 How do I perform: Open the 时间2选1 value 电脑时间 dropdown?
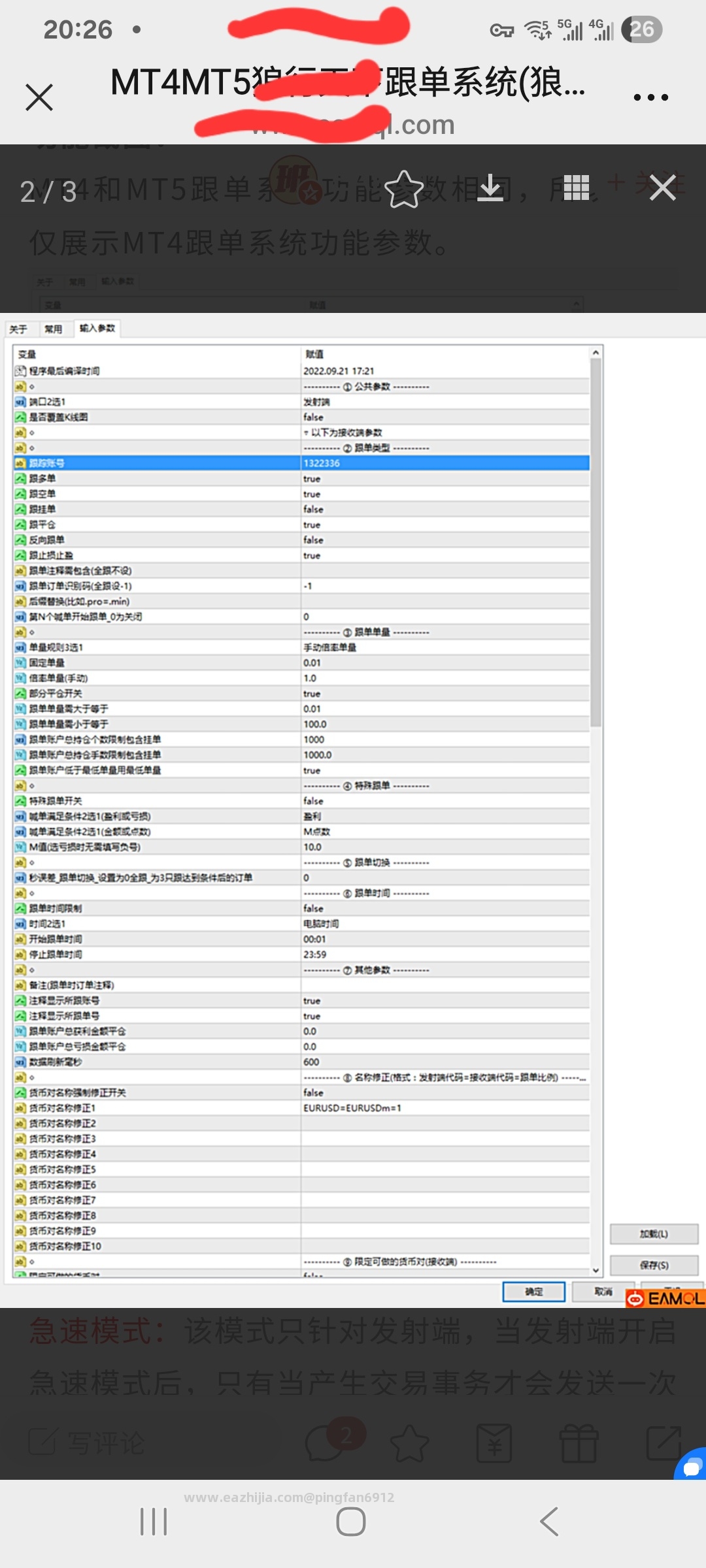pos(445,924)
